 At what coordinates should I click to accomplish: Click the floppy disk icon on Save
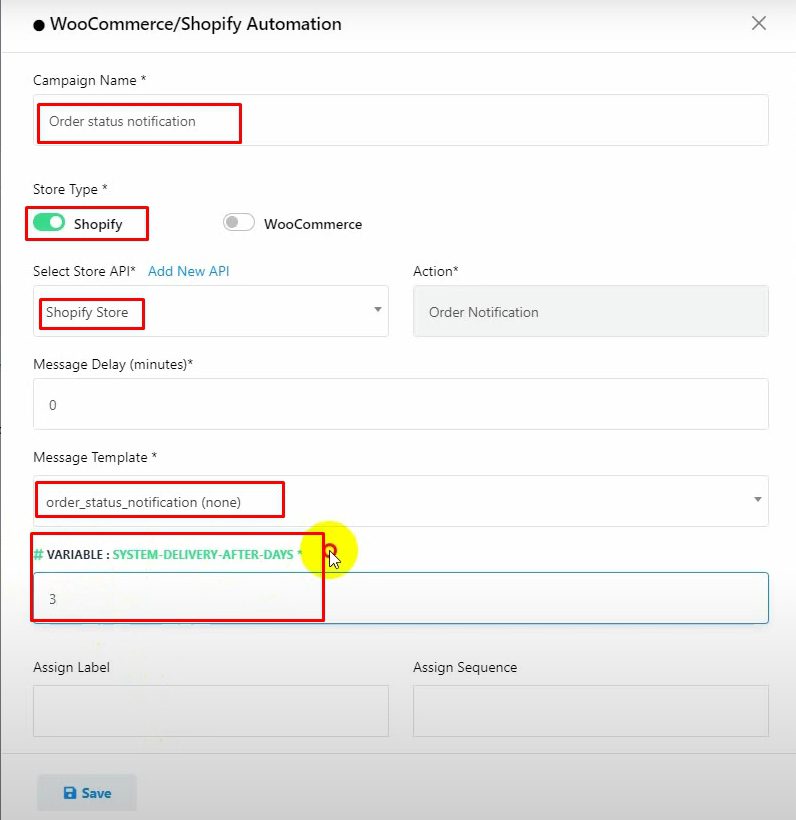[x=70, y=793]
